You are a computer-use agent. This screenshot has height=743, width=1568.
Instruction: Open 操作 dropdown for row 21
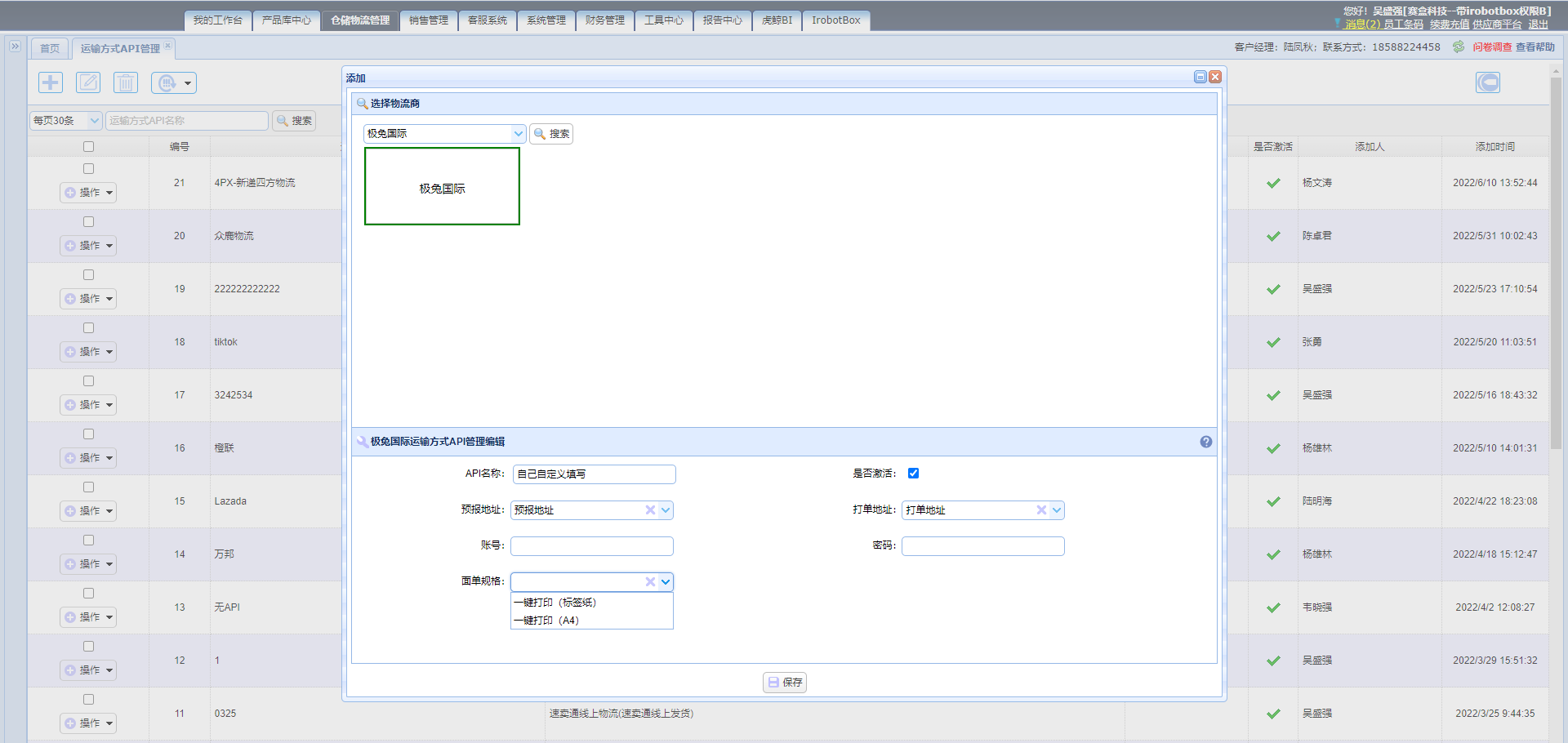[x=88, y=193]
